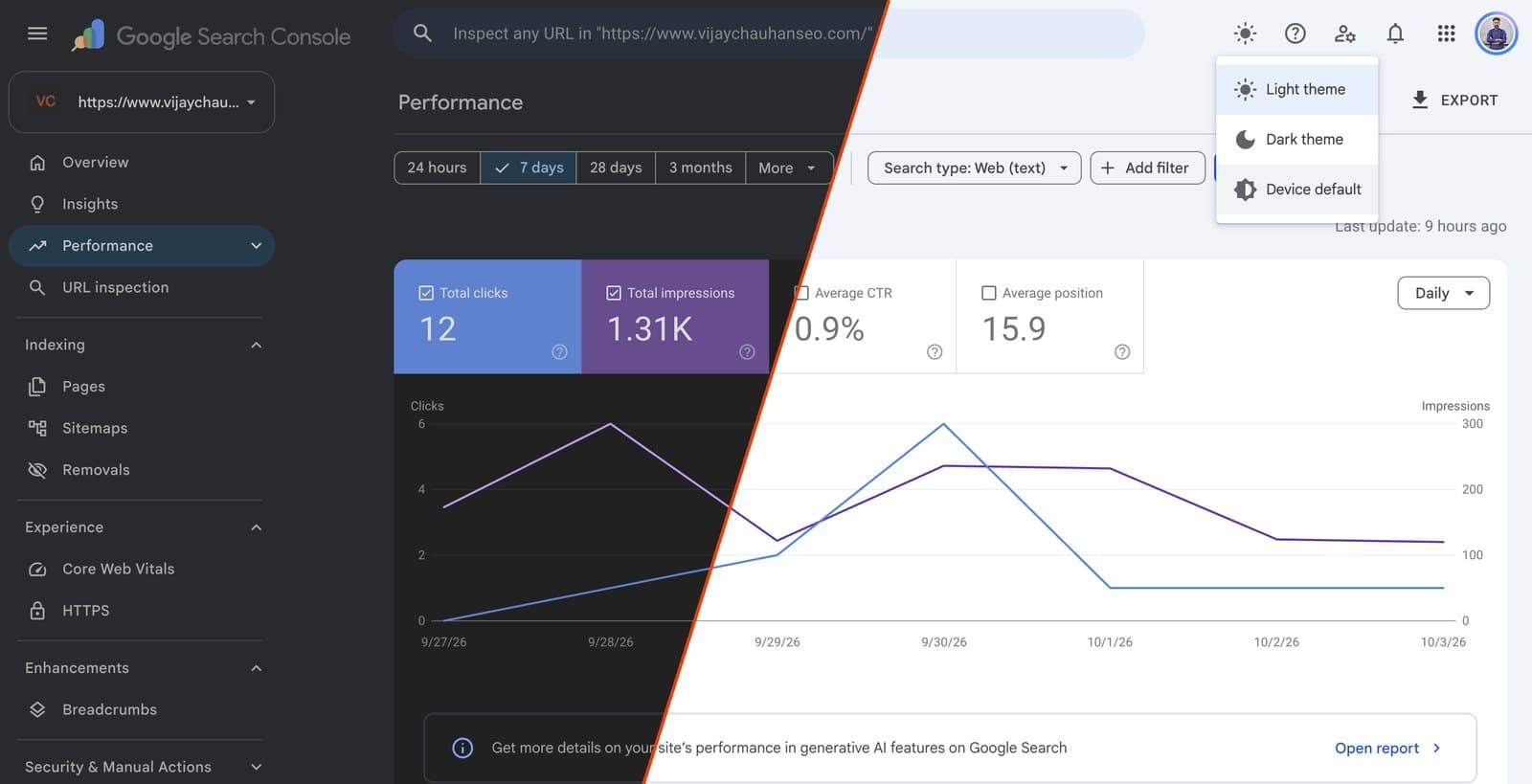Collapse the Experience section
This screenshot has width=1532, height=784.
[x=256, y=527]
